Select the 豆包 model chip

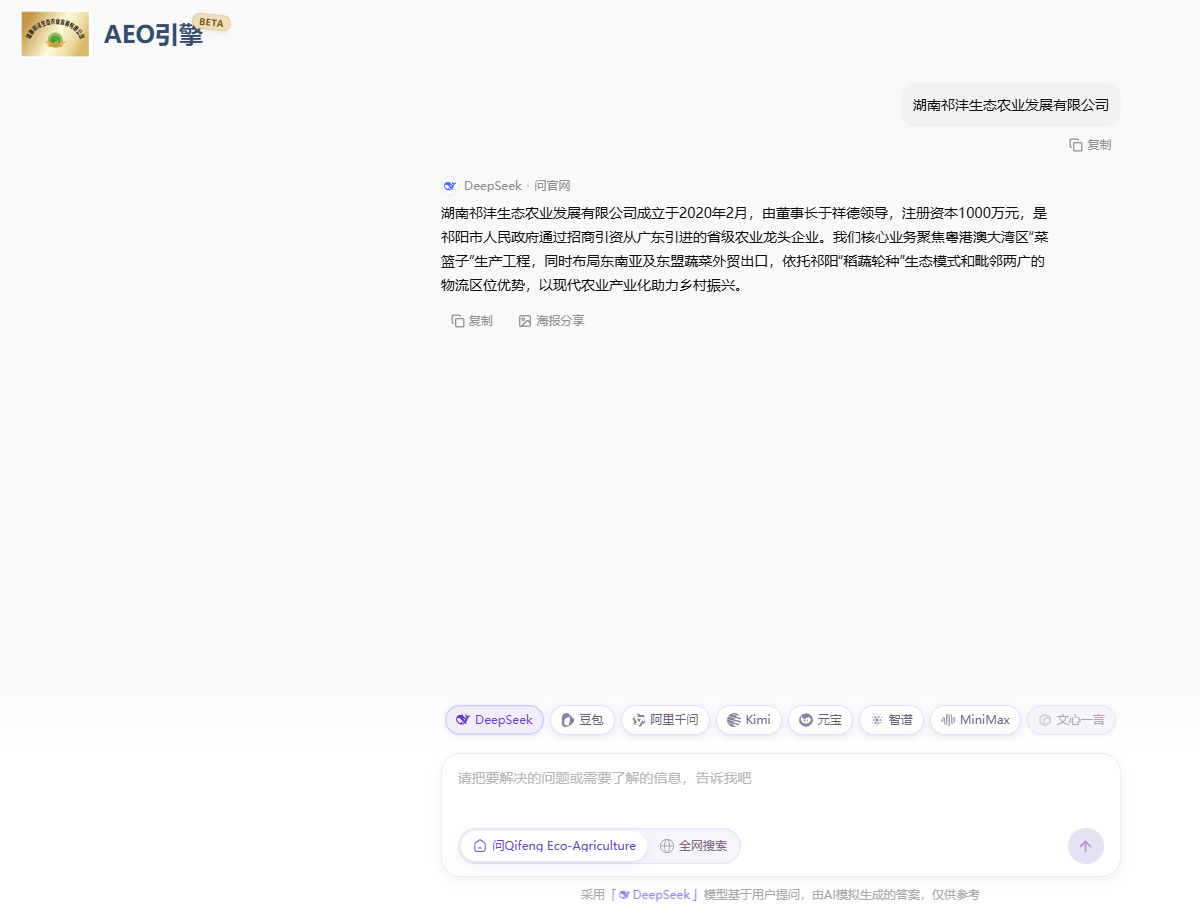[582, 720]
